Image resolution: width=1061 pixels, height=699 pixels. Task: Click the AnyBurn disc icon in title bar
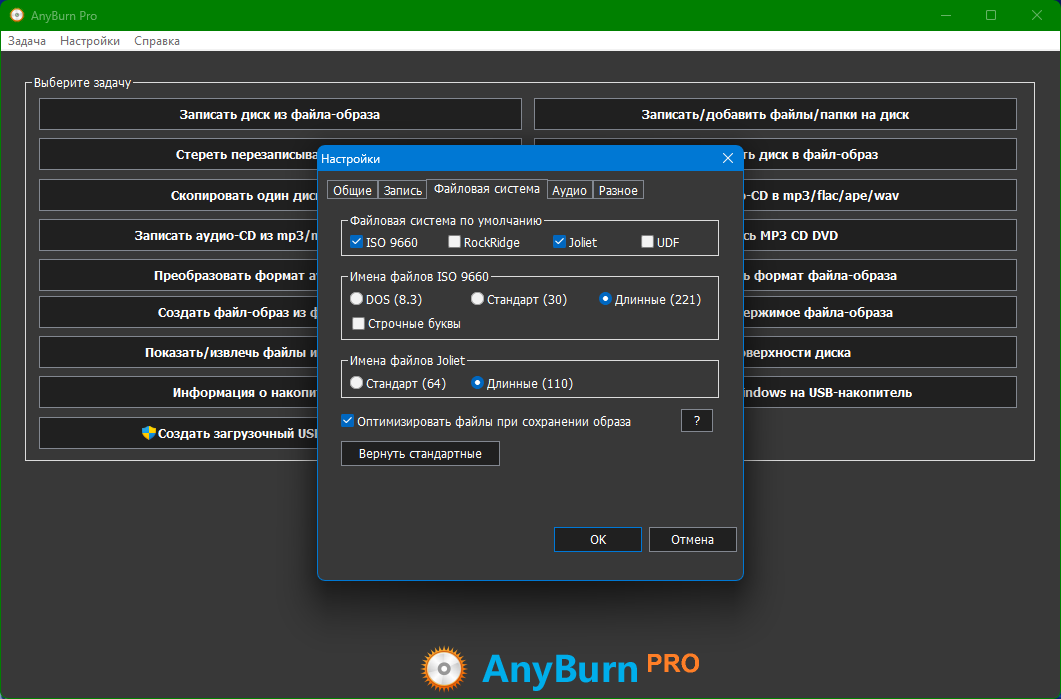point(17,15)
